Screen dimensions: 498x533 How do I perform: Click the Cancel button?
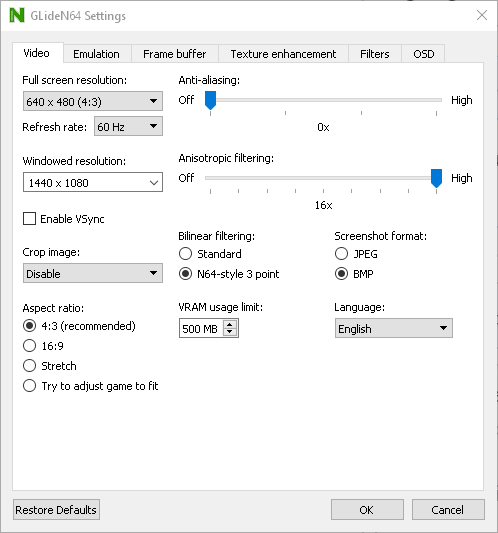[x=448, y=510]
